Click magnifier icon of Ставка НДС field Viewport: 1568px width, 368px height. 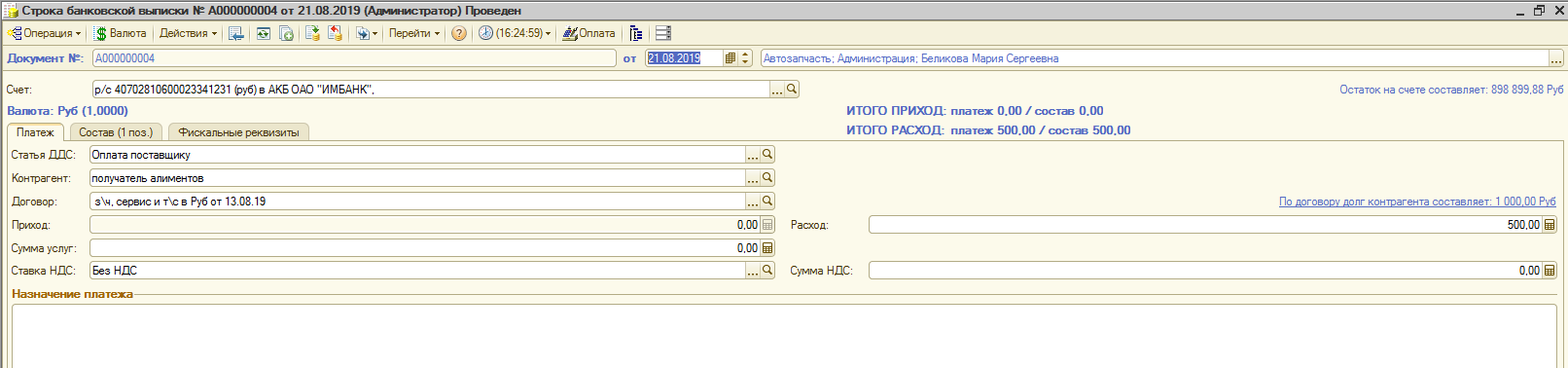pos(767,271)
